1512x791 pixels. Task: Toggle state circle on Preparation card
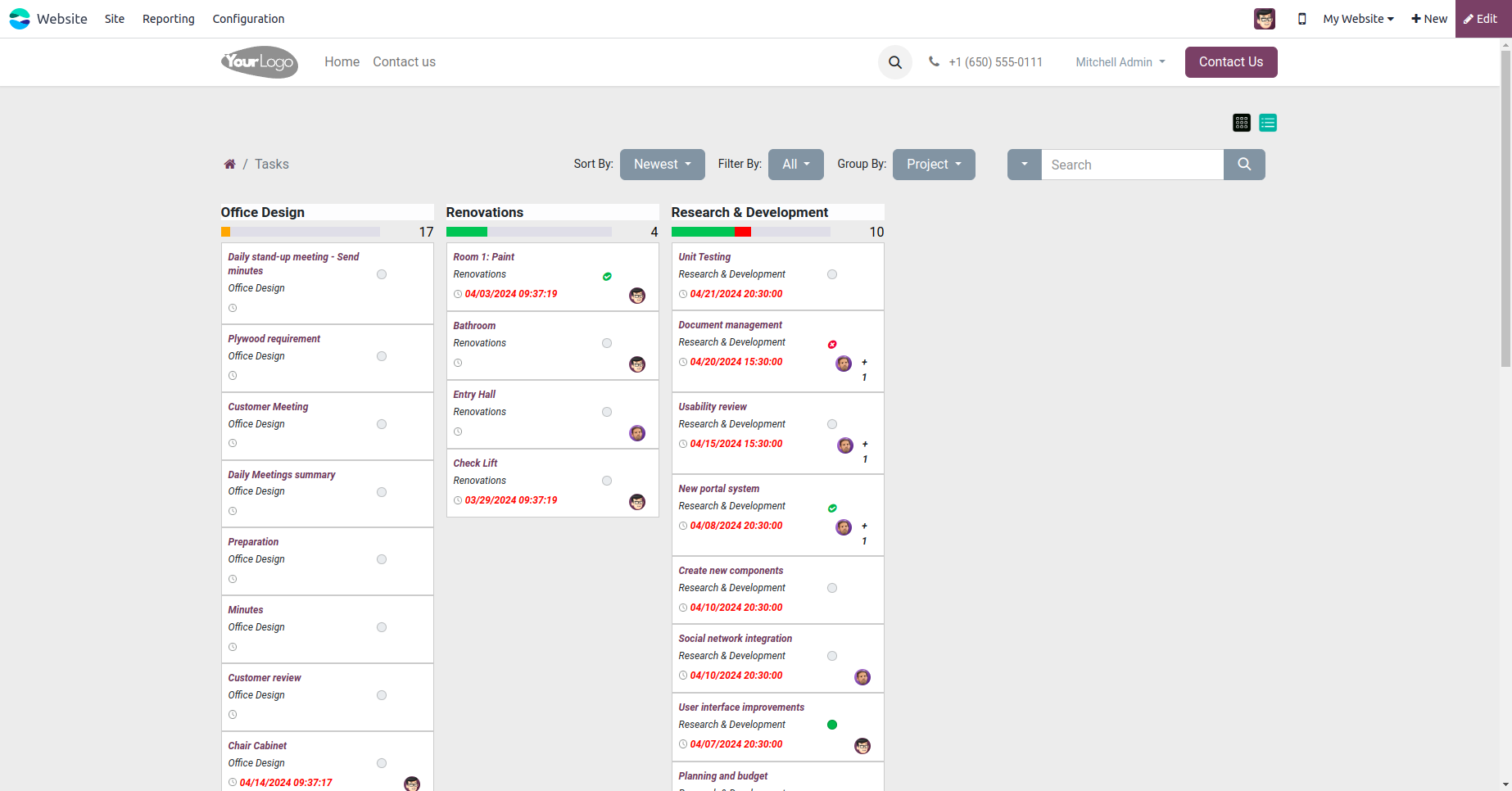click(382, 559)
